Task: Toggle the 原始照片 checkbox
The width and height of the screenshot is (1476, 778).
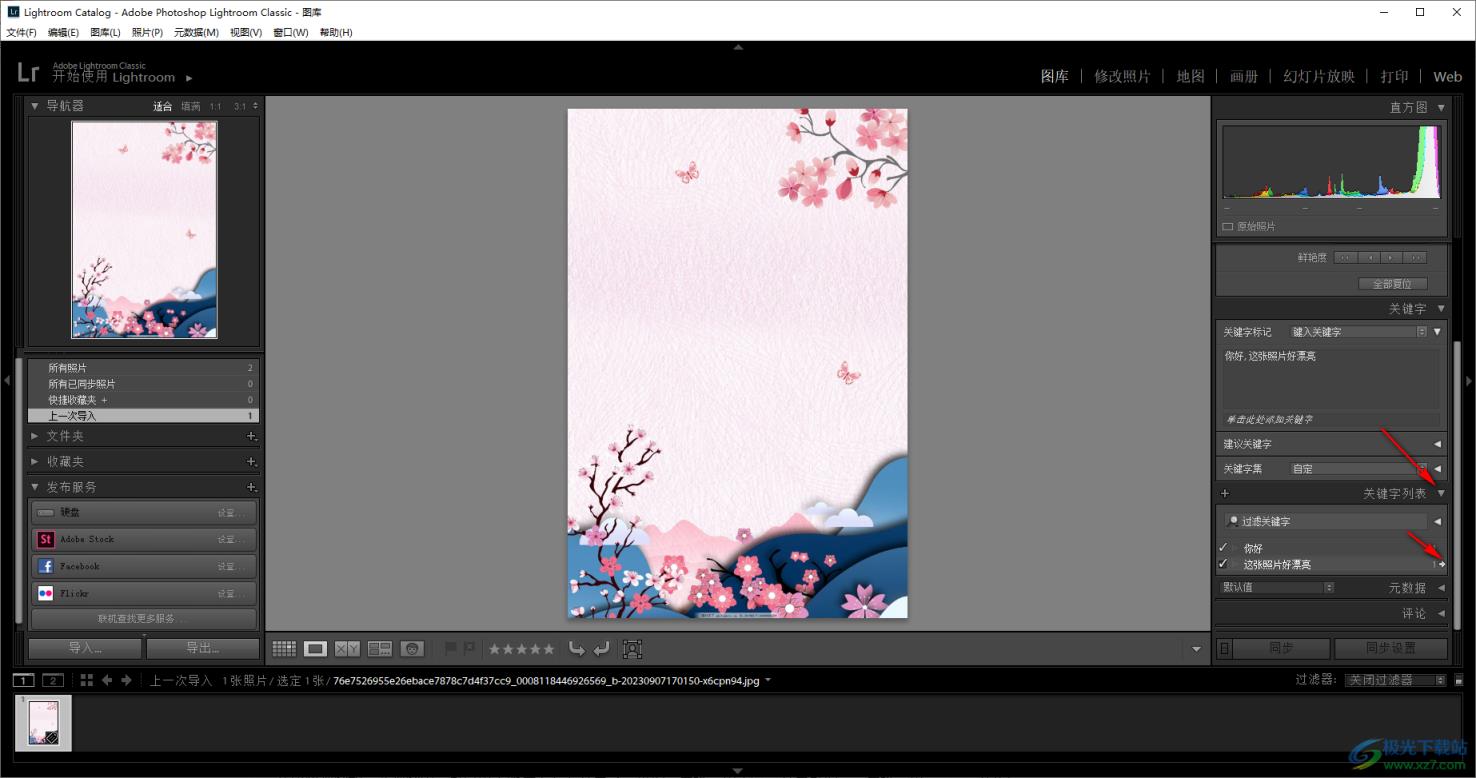Action: click(x=1228, y=227)
